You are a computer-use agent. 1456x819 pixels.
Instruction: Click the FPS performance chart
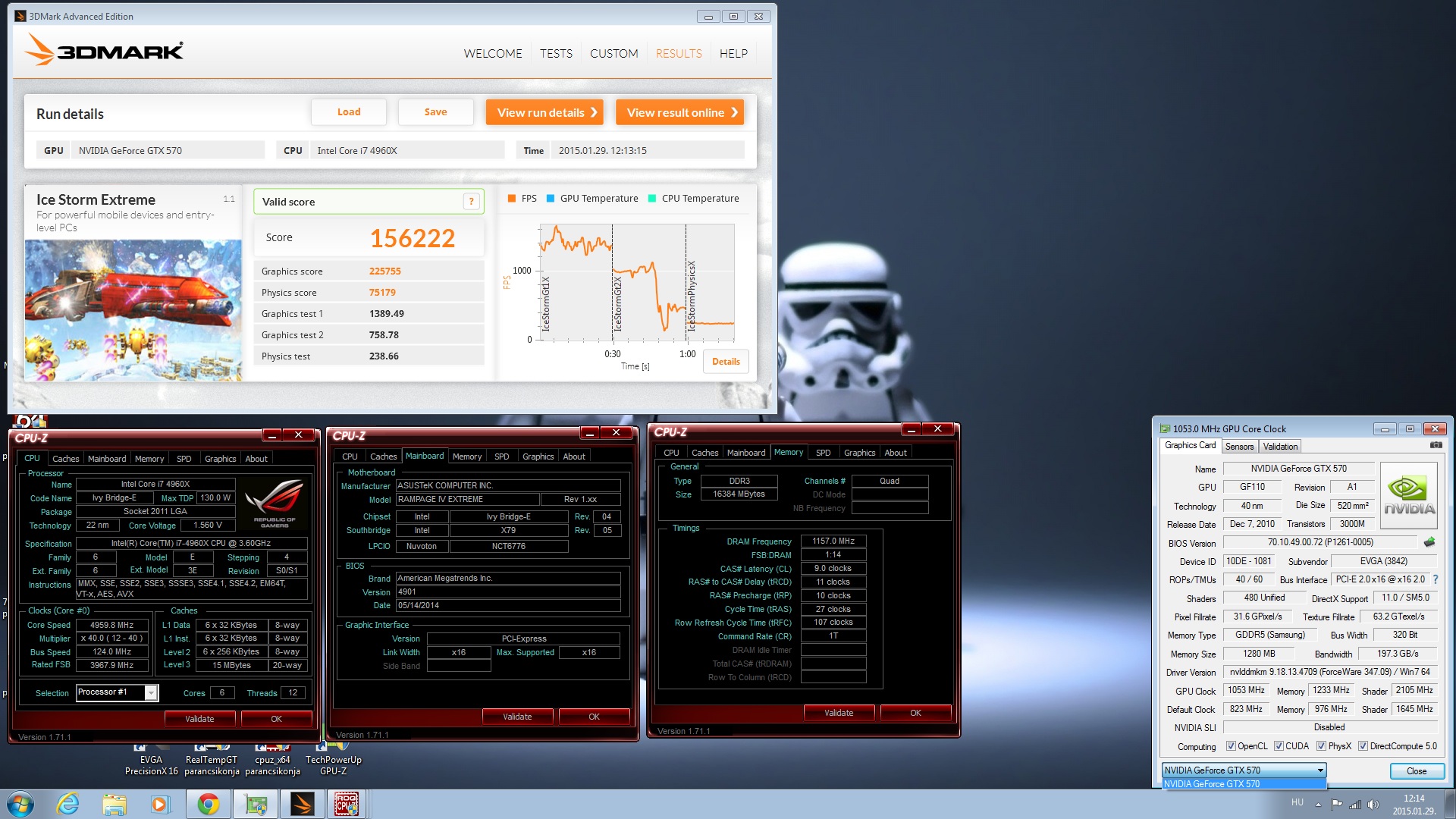636,283
